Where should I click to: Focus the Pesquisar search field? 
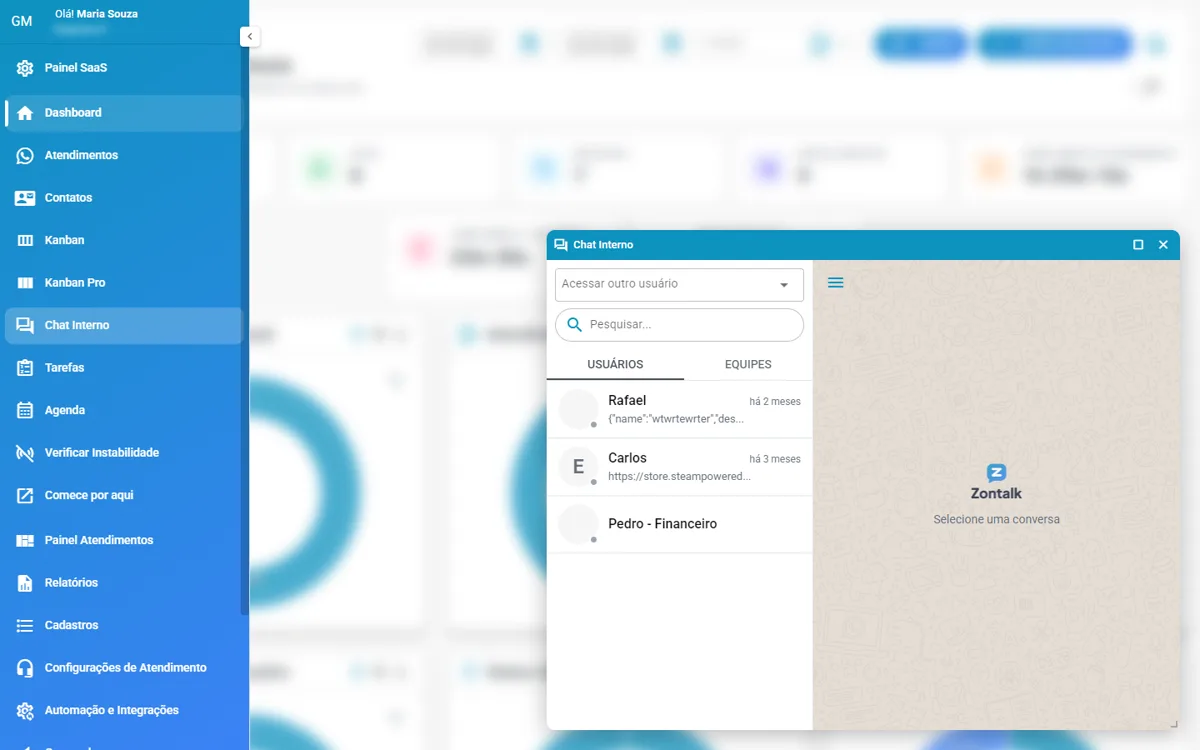point(679,325)
